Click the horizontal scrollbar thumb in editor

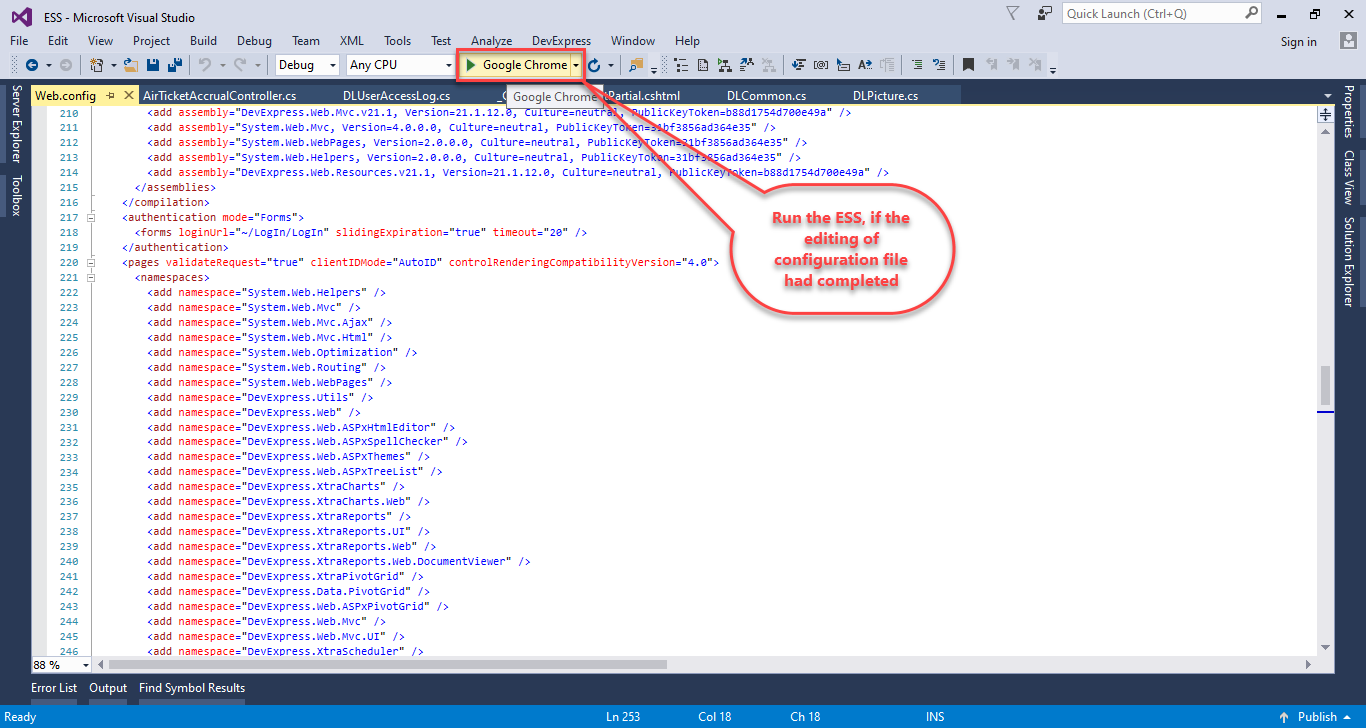387,664
